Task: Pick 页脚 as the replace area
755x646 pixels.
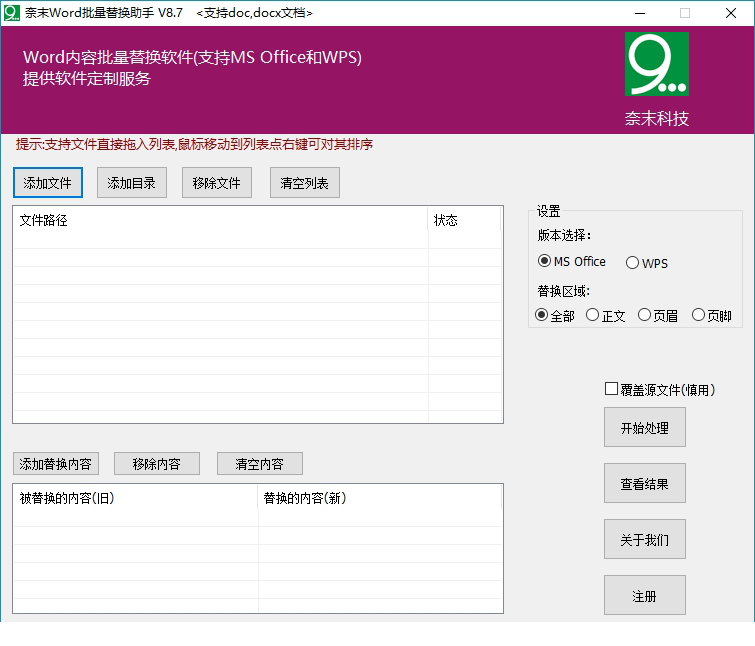Action: (699, 315)
